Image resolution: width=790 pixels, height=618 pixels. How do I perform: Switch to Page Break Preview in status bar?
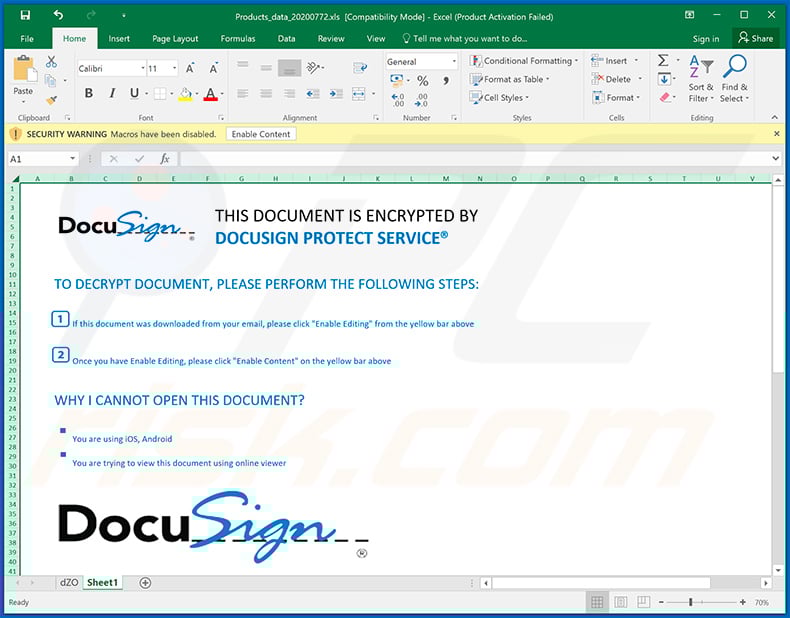[x=643, y=602]
